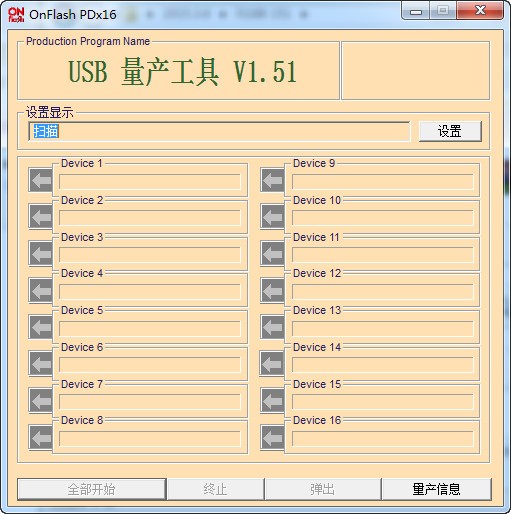Click the arrow icon beside Device 1

(41, 180)
